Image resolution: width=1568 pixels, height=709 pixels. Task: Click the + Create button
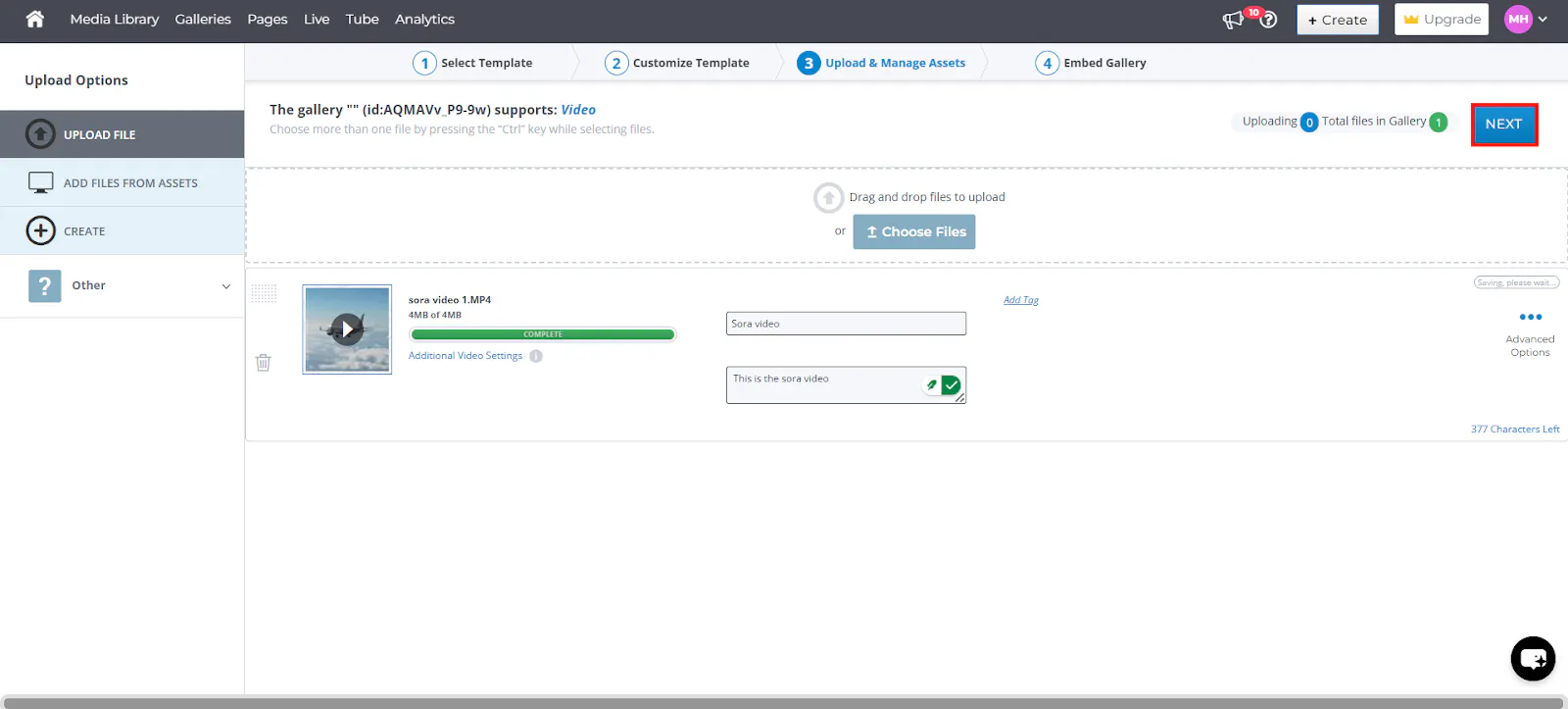coord(1338,20)
